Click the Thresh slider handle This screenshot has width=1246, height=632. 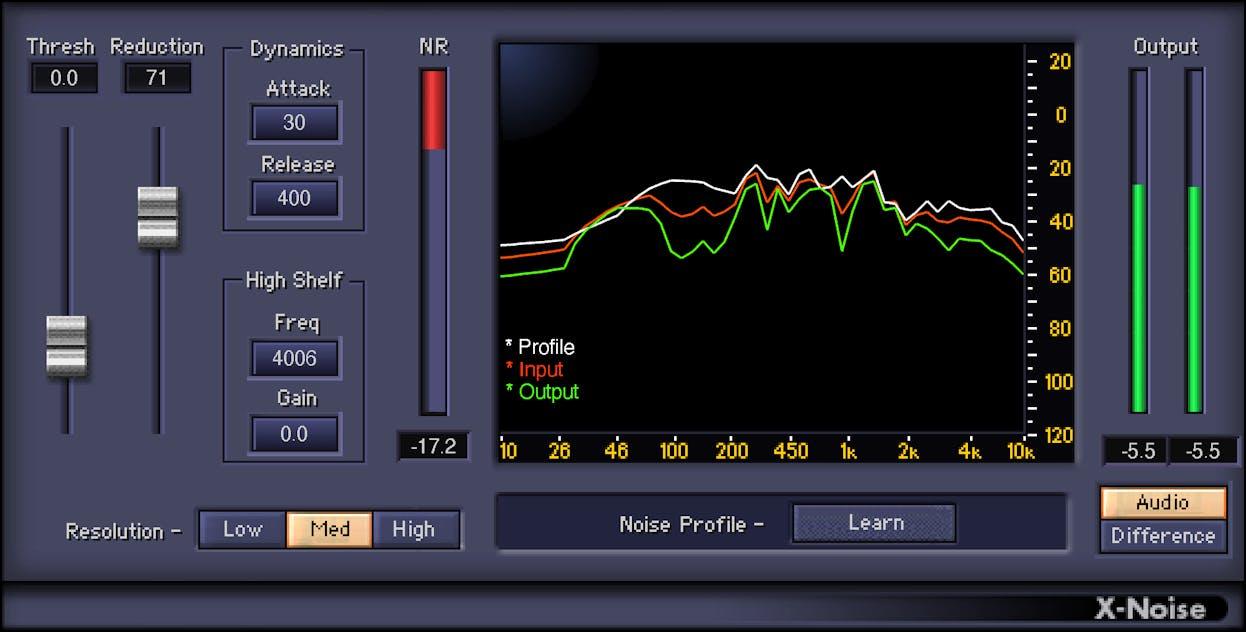tap(67, 345)
